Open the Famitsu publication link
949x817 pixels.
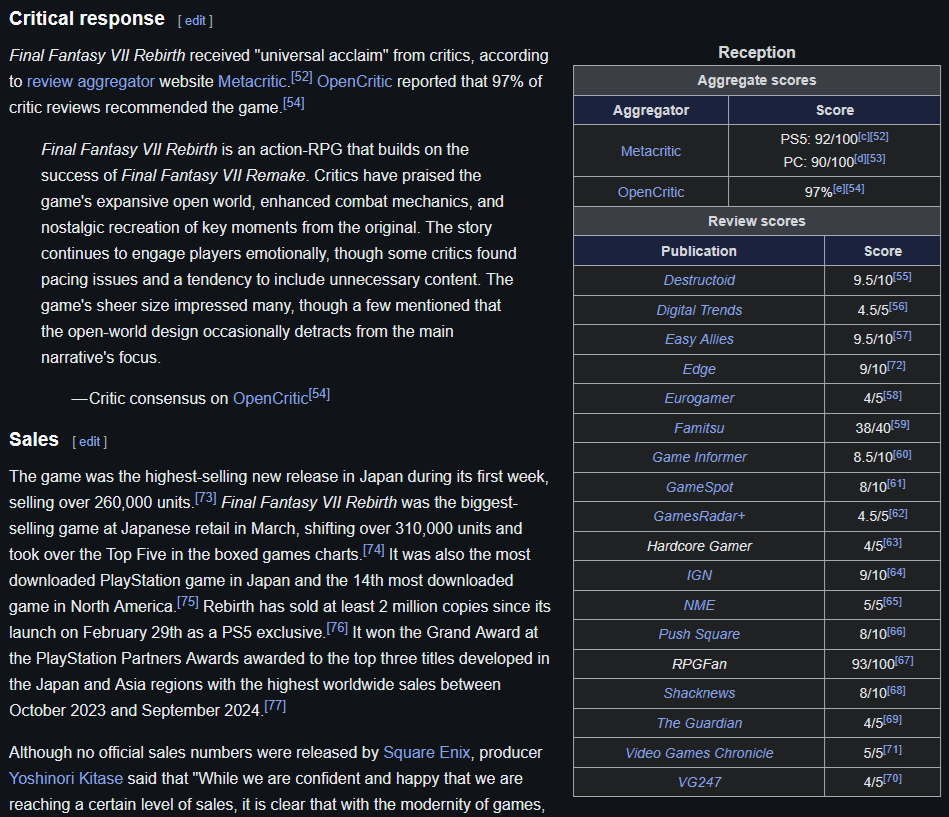tap(699, 428)
